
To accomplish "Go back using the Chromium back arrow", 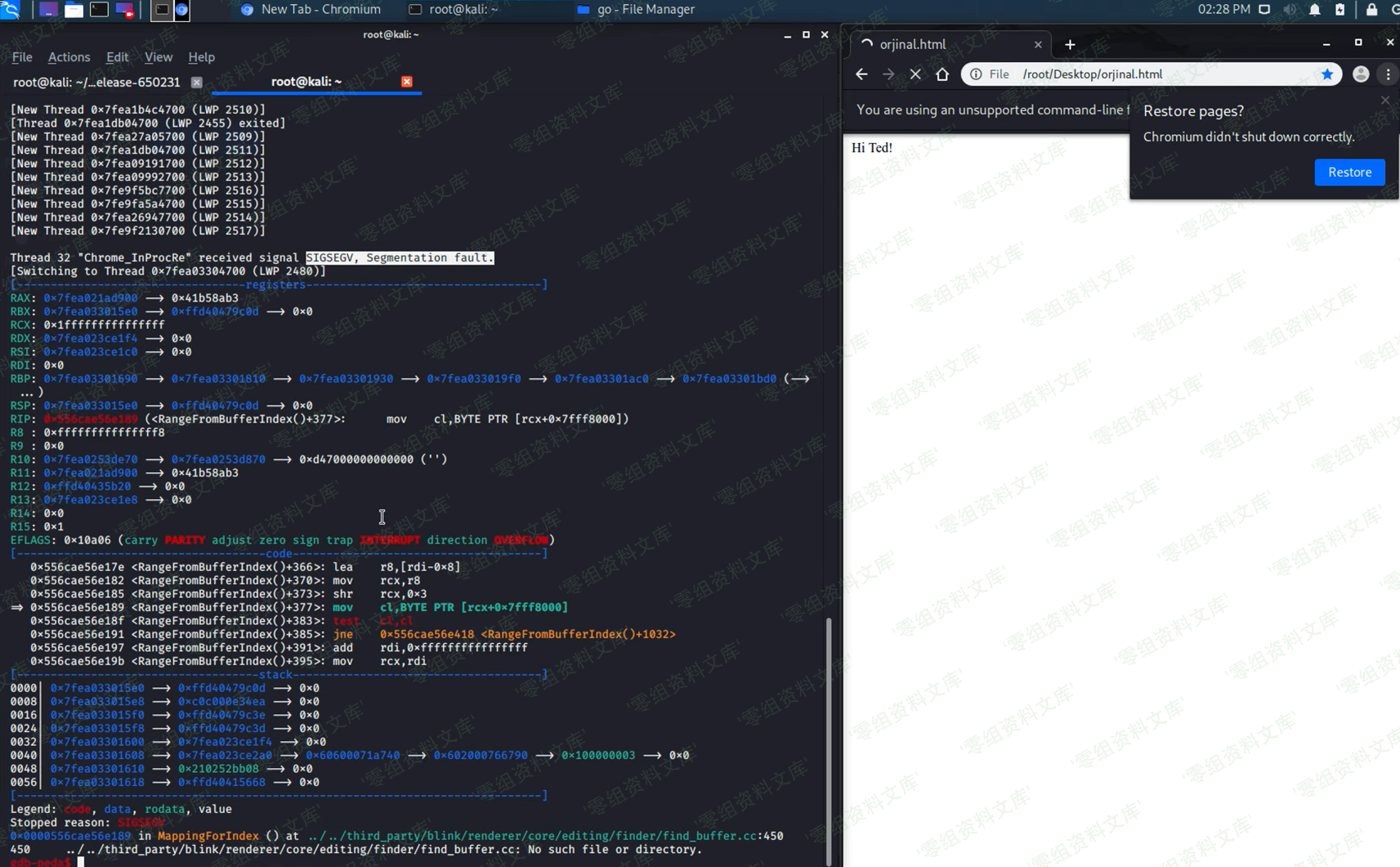I will (861, 74).
